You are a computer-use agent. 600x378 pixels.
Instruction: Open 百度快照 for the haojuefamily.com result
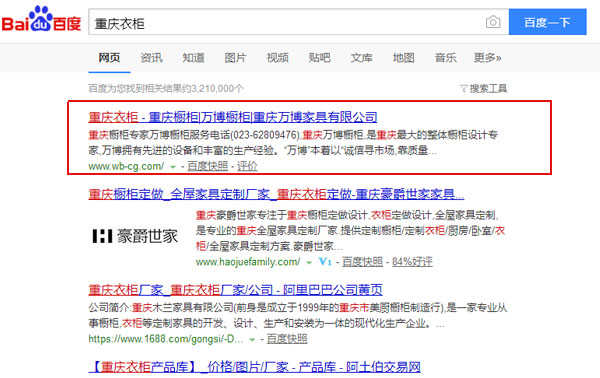tap(362, 262)
